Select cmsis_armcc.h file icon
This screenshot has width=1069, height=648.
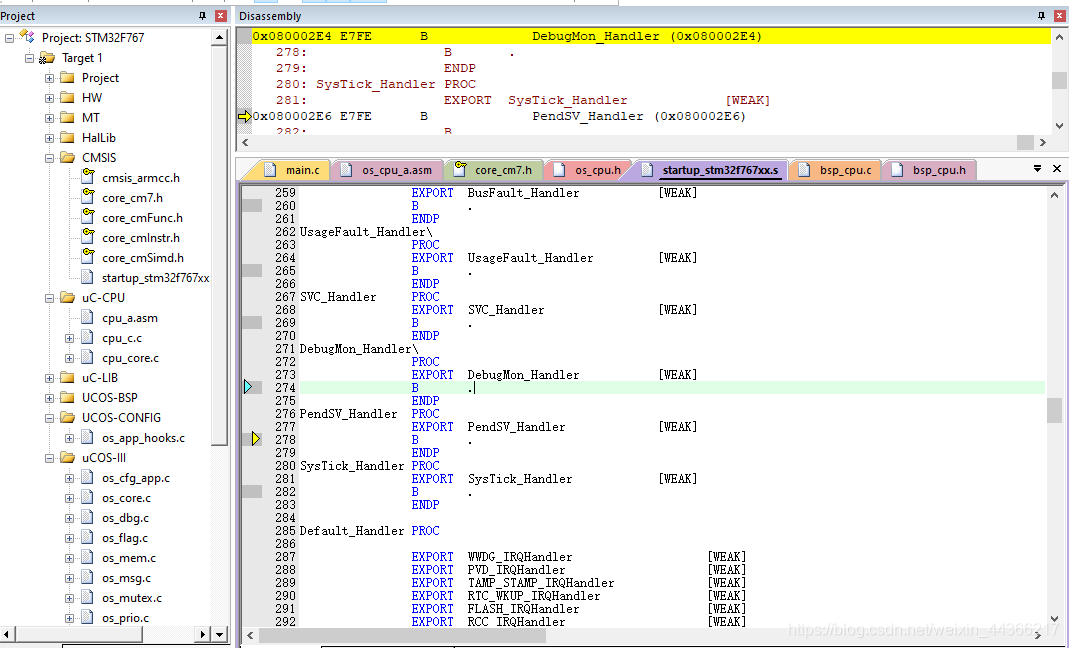coord(87,177)
